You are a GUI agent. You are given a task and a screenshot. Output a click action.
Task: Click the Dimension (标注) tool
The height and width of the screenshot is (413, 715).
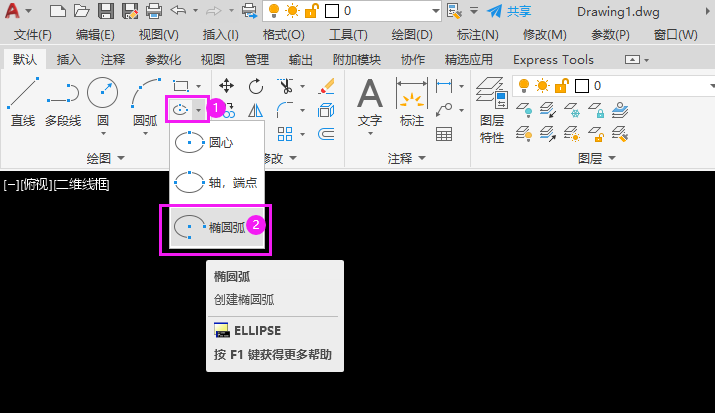(x=412, y=103)
